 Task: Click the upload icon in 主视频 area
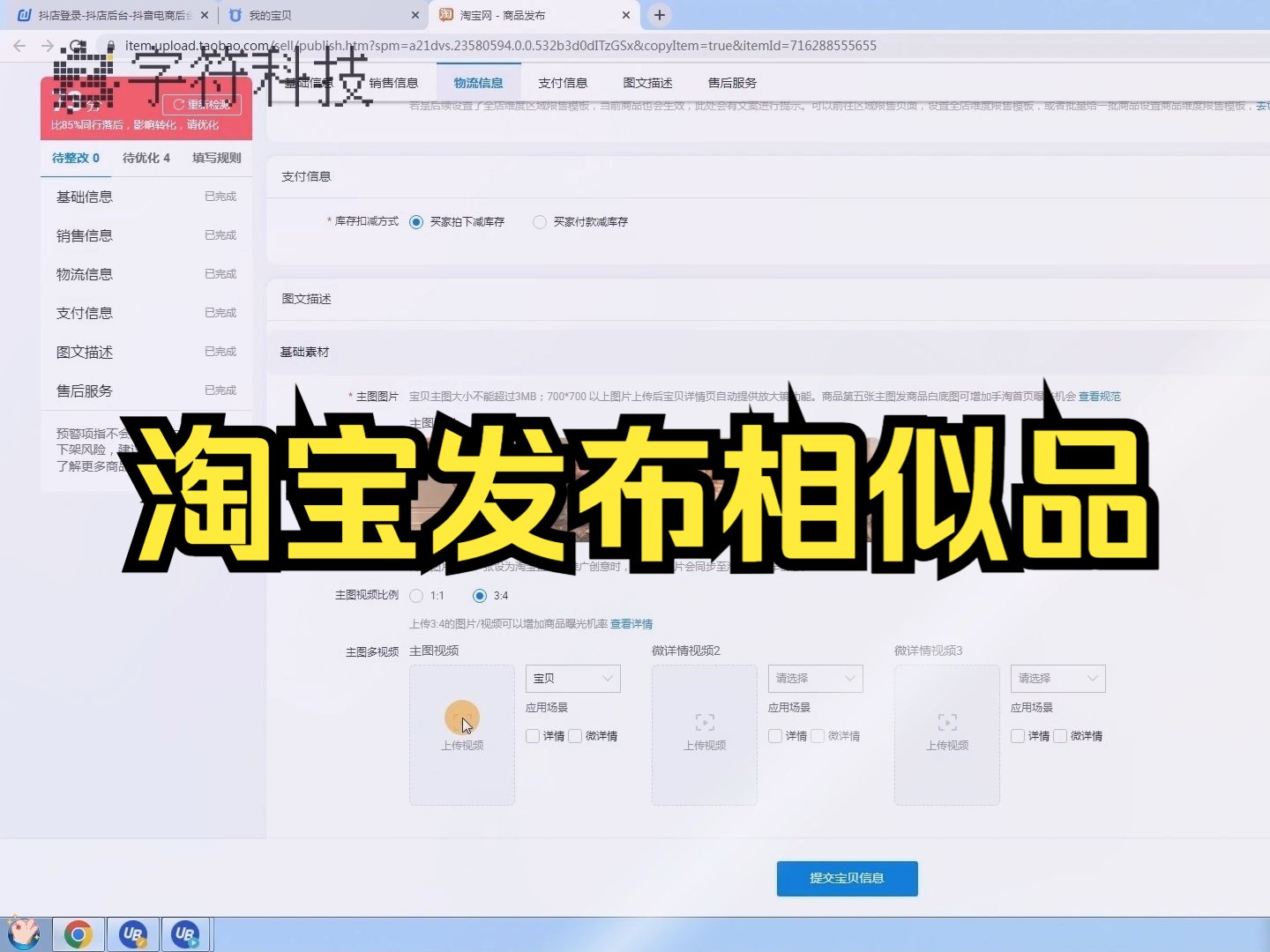461,718
